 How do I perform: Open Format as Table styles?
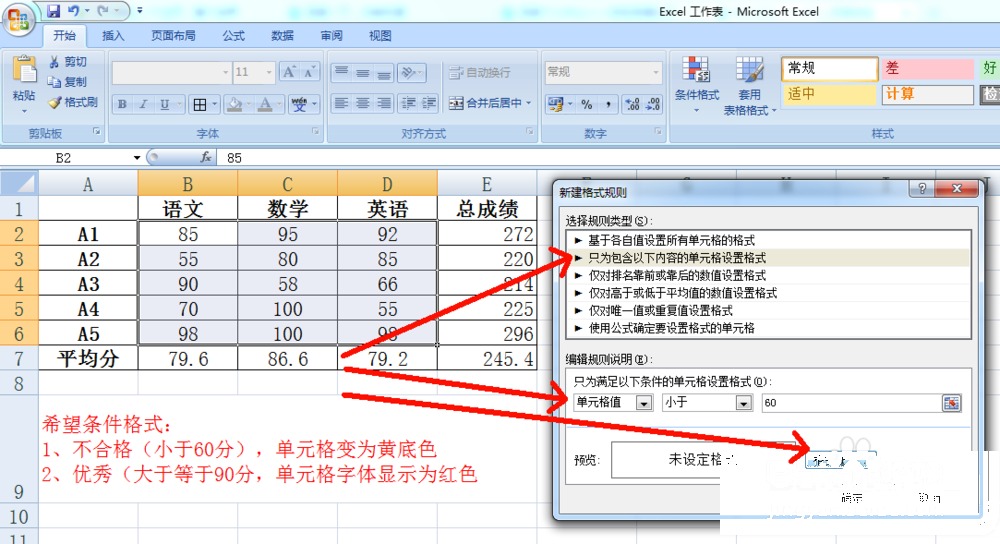[x=750, y=85]
